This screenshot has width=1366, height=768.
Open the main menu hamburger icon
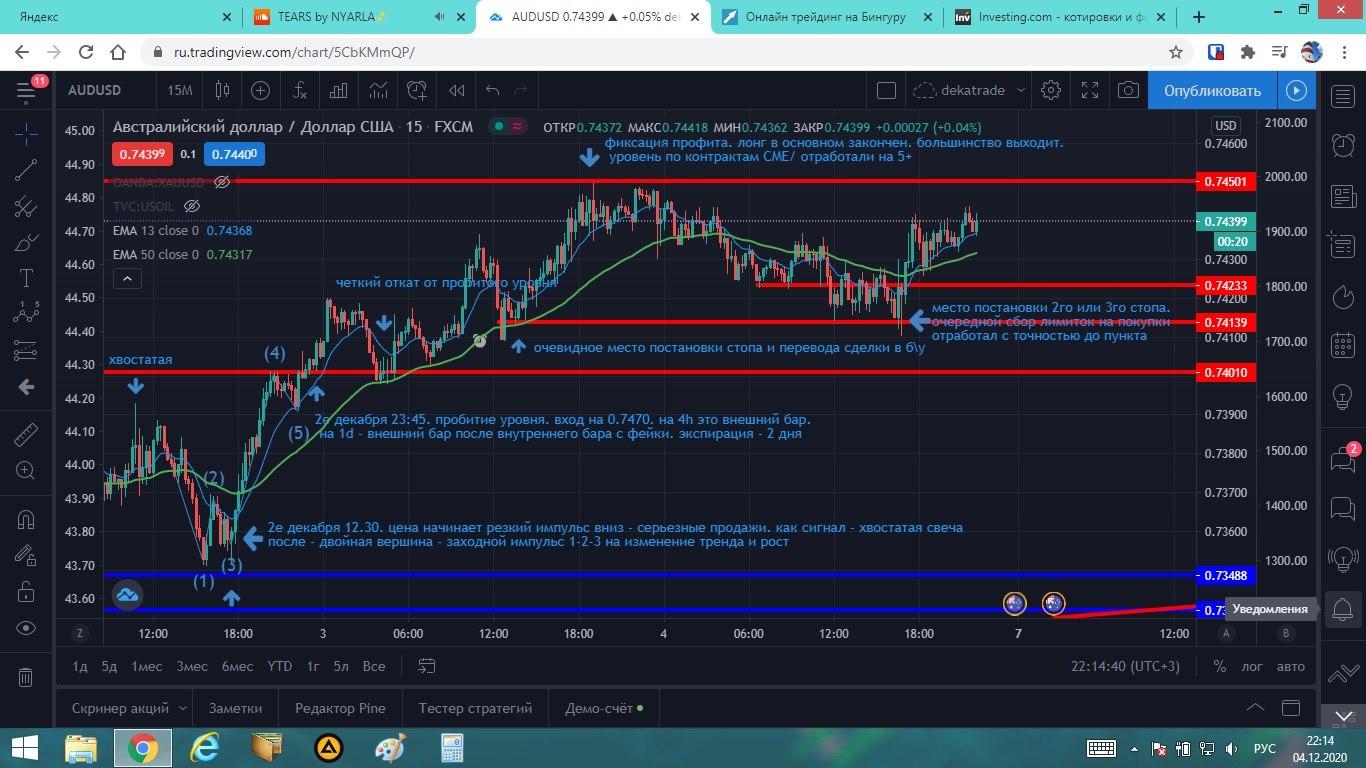click(26, 91)
